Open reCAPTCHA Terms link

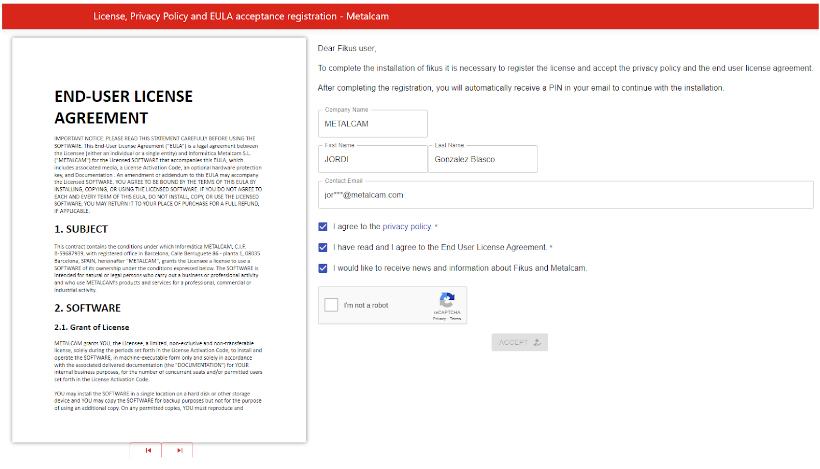click(455, 318)
